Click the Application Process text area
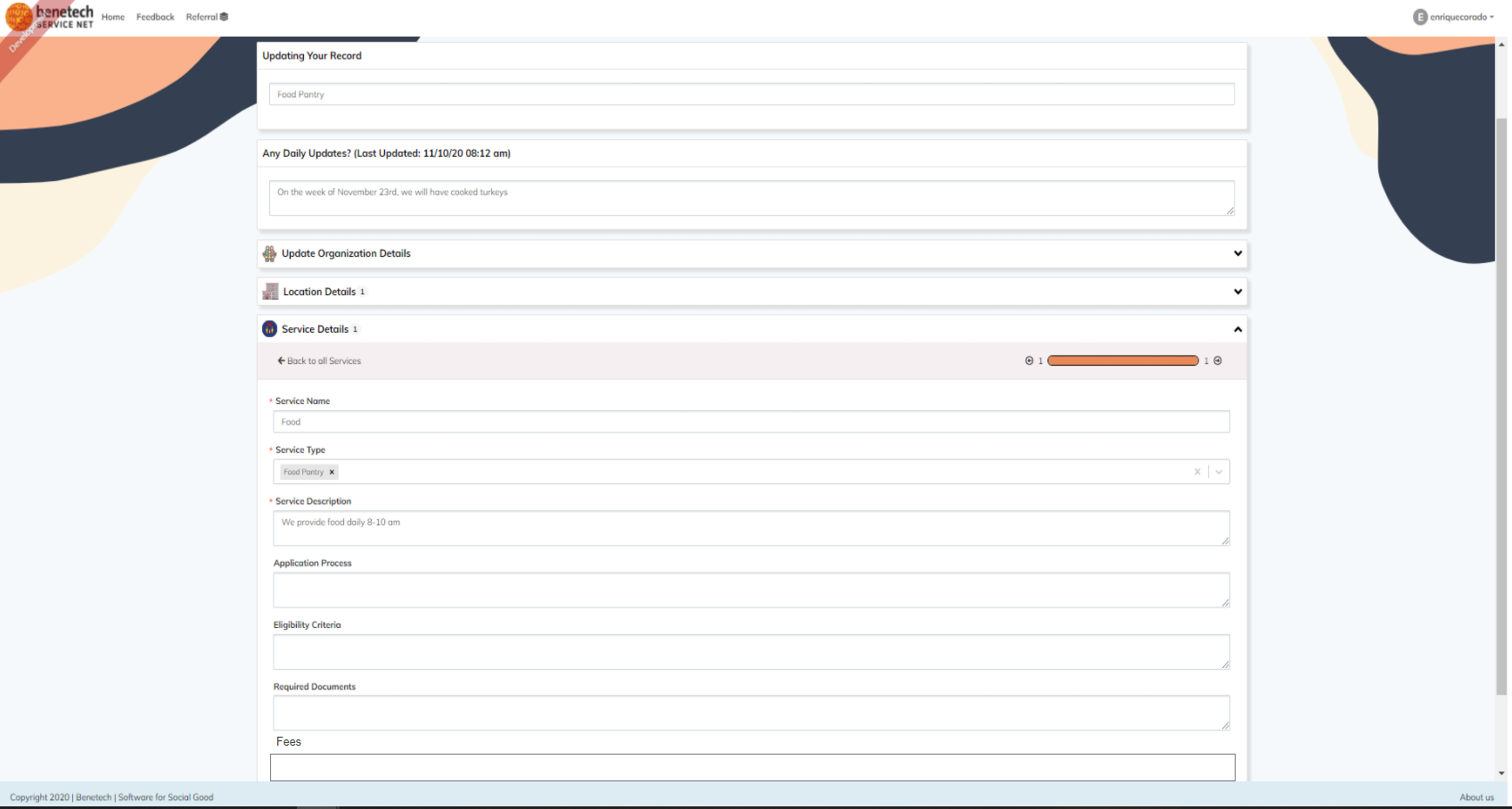 [x=752, y=590]
